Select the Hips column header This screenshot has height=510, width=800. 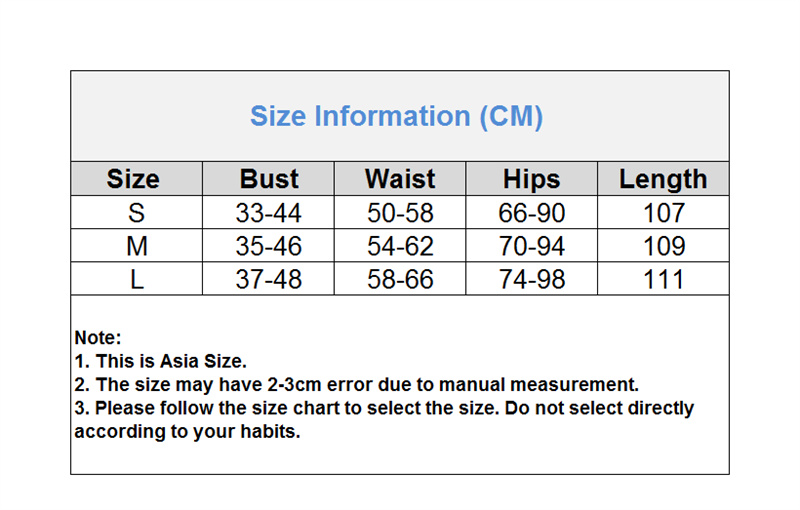tap(532, 180)
